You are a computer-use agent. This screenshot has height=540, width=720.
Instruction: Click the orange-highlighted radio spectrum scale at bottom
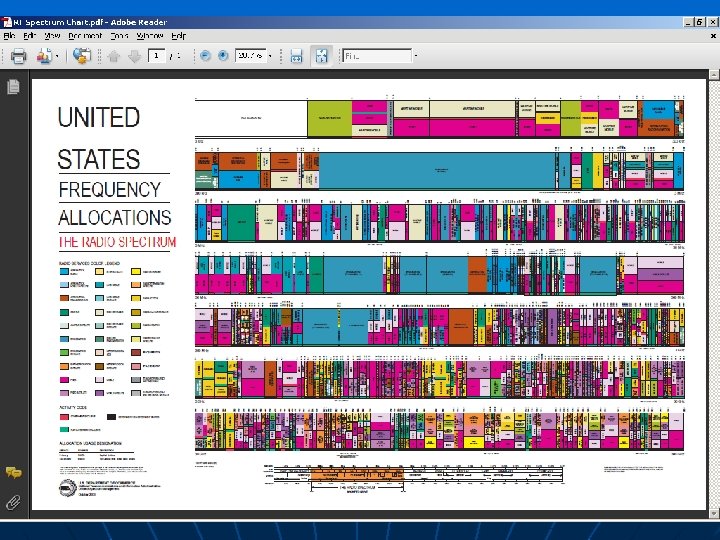[x=357, y=474]
